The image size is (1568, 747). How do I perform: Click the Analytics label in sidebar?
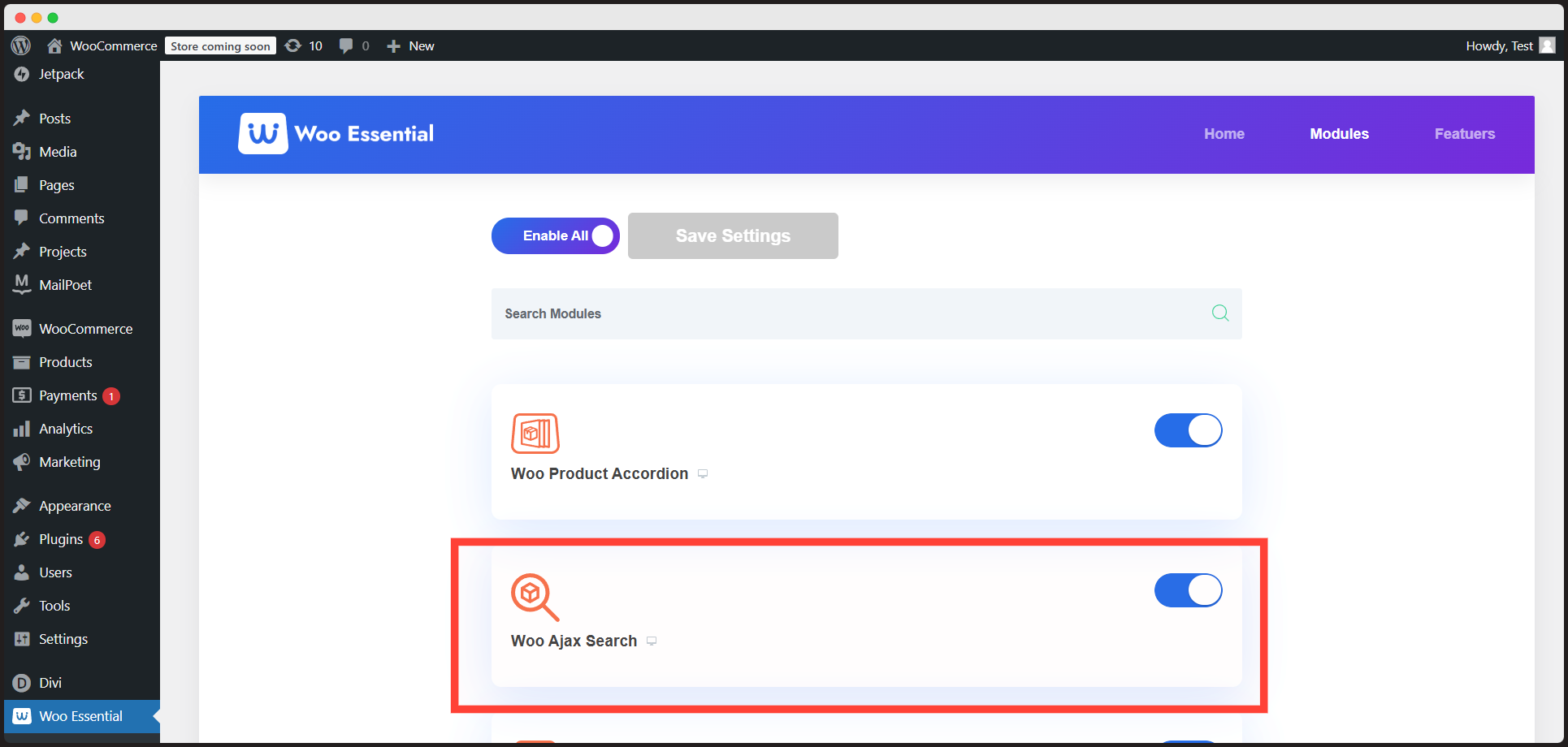click(x=66, y=429)
